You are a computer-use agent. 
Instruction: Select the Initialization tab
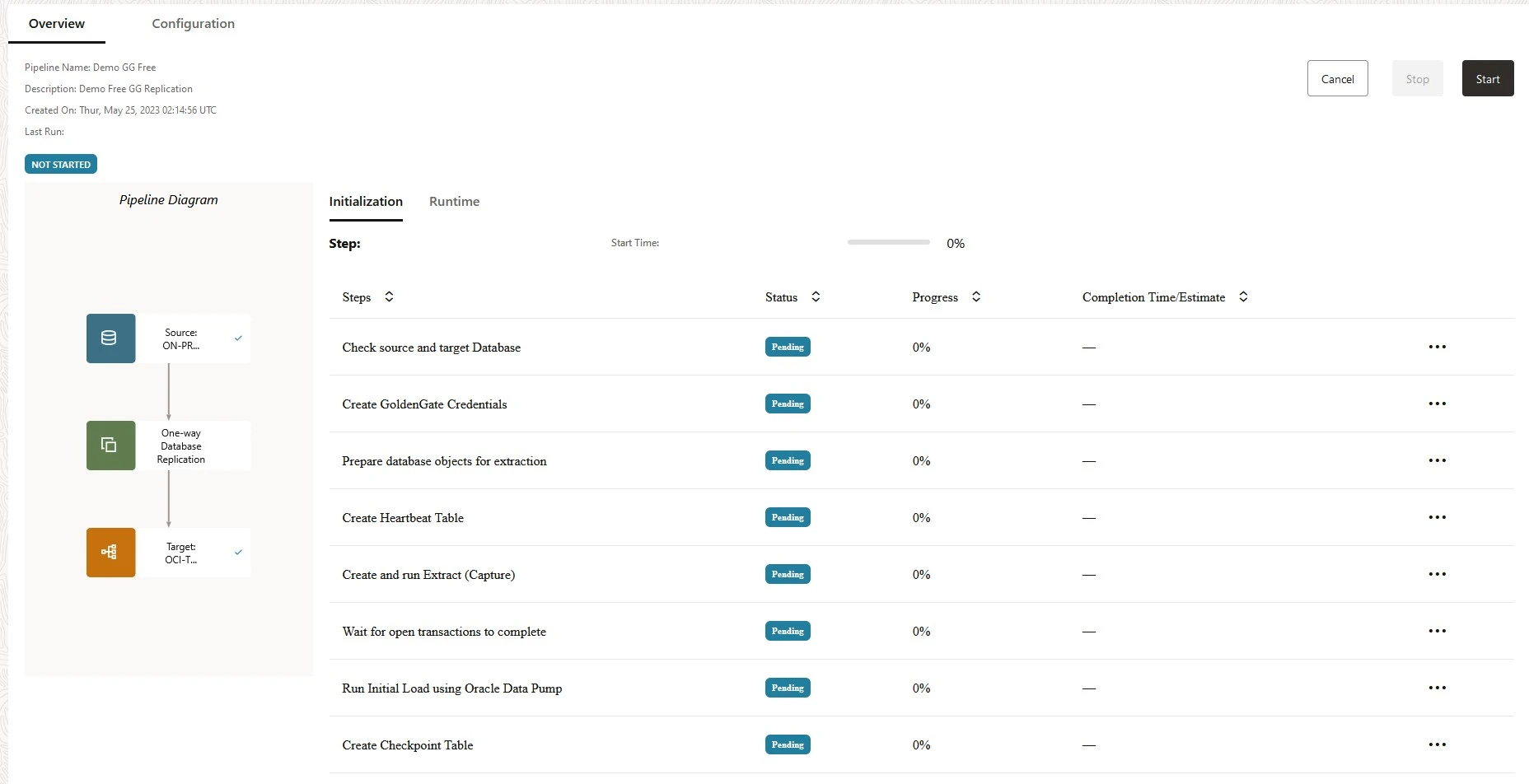[x=366, y=202]
